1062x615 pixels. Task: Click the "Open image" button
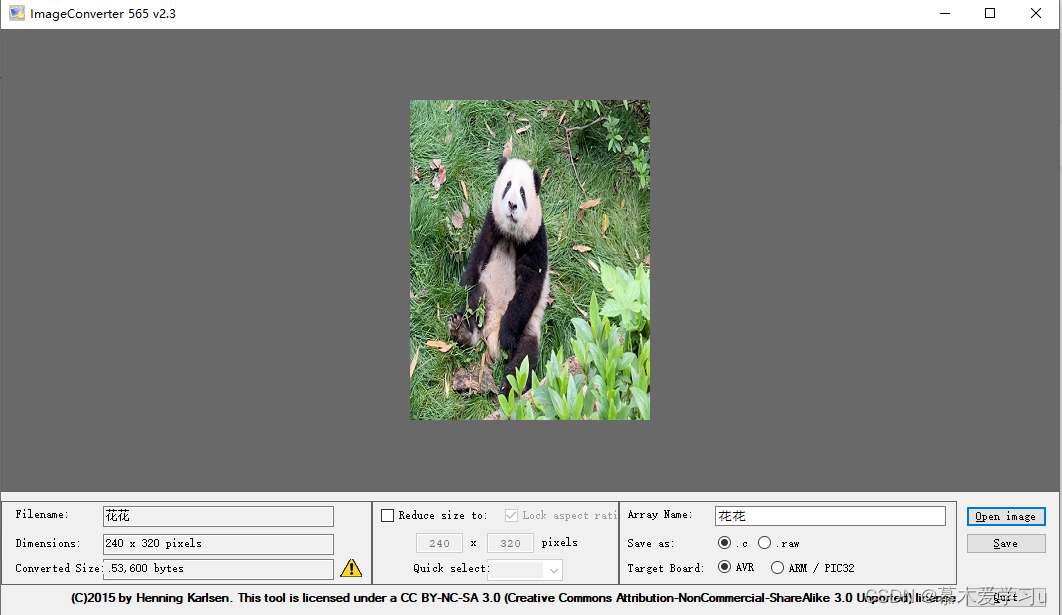1005,516
